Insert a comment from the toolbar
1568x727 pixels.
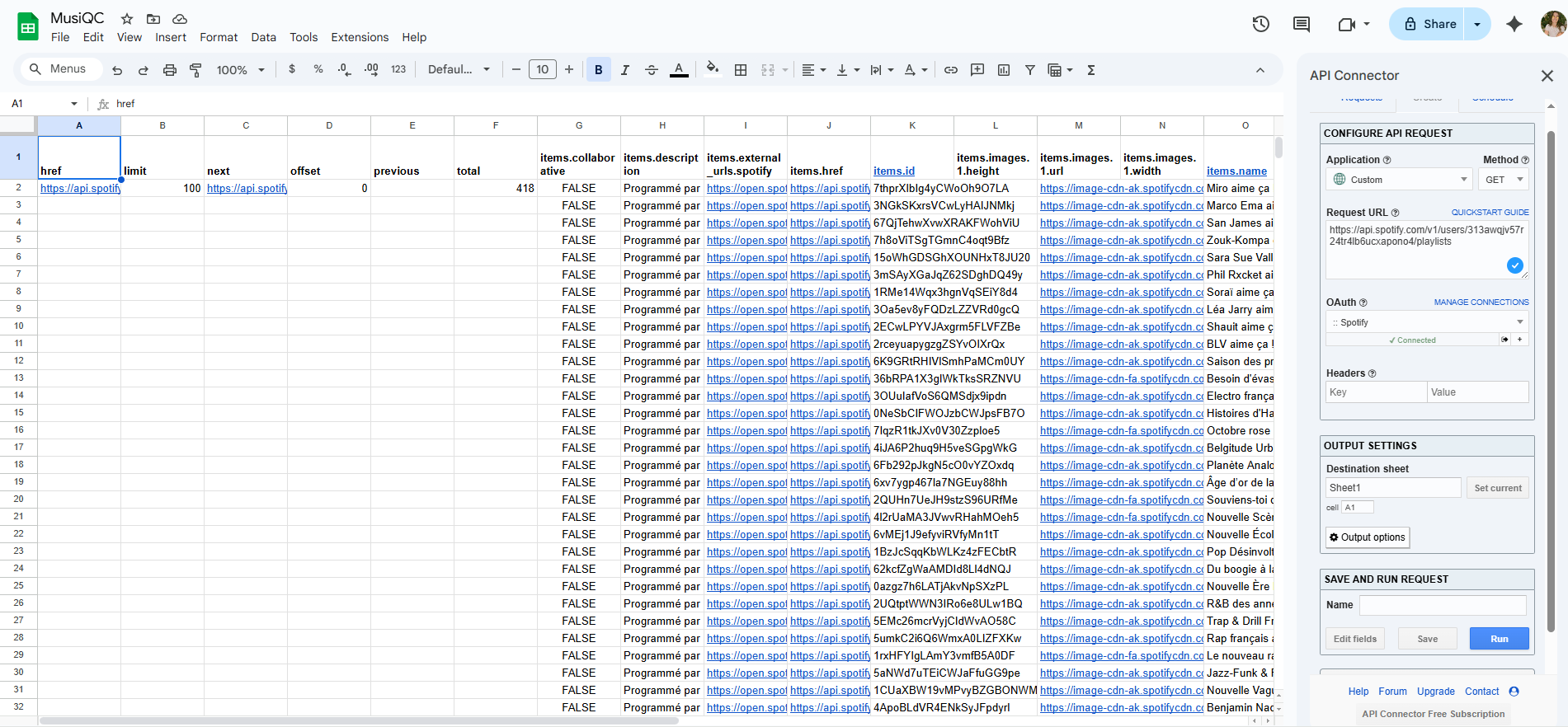[x=977, y=70]
